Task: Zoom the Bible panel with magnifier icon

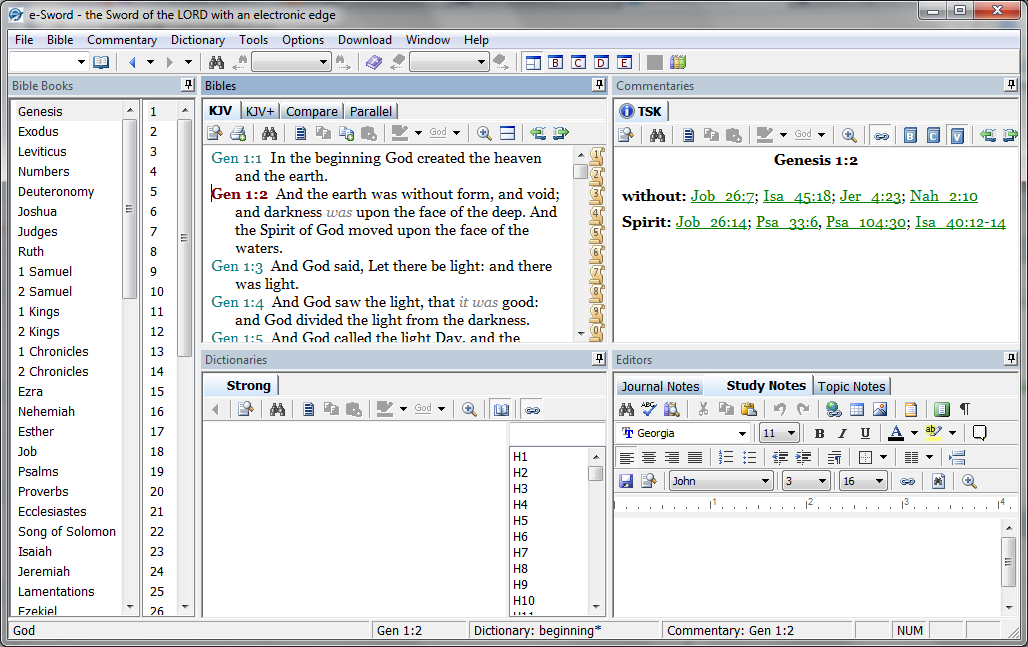Action: (x=484, y=133)
